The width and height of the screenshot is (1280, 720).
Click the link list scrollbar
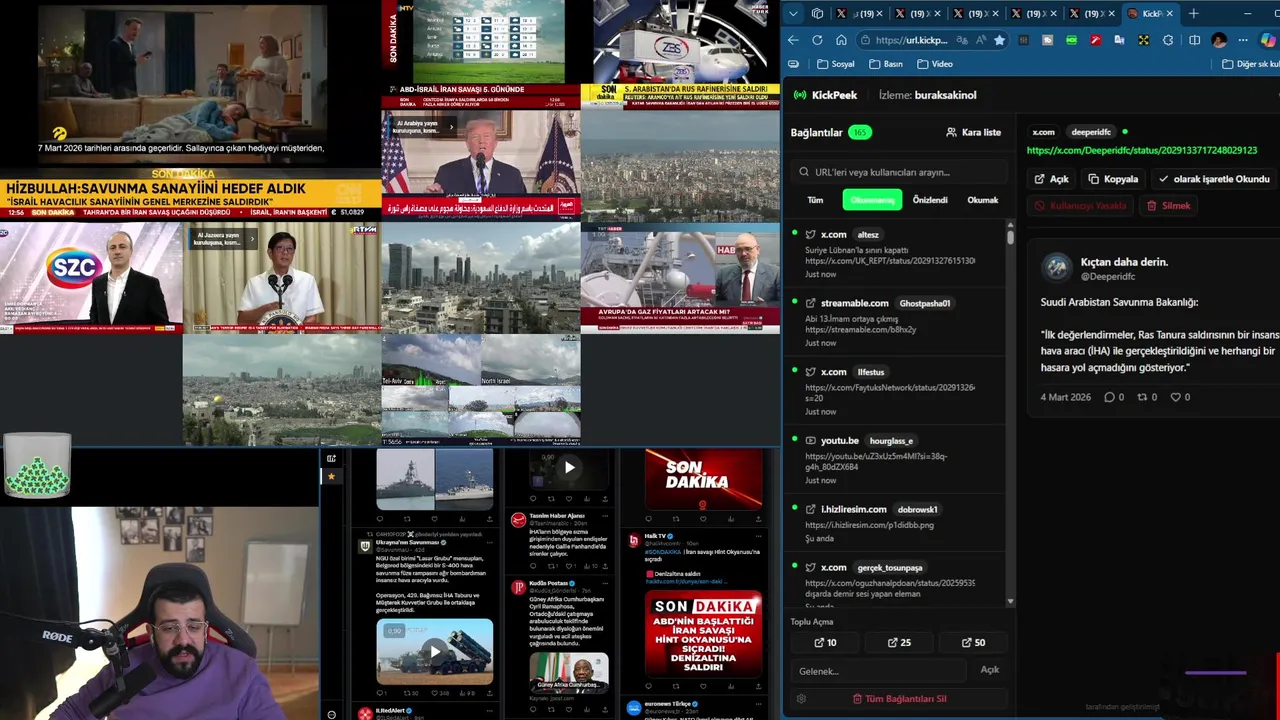(x=1010, y=237)
